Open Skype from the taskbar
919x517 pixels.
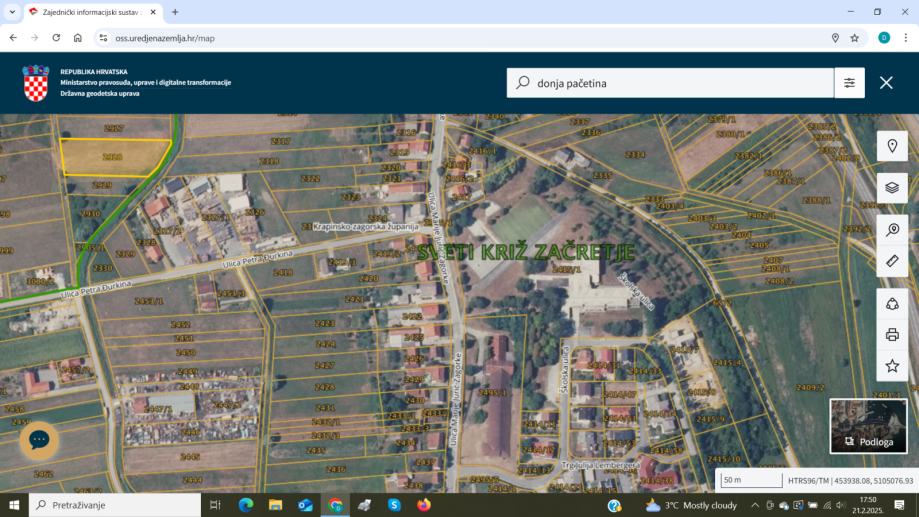(394, 505)
